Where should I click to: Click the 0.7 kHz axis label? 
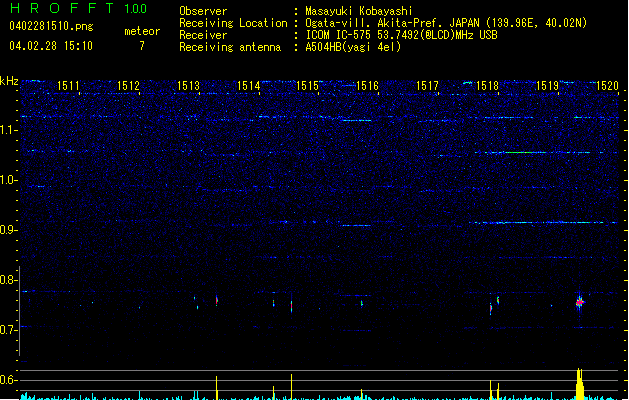click(8, 330)
